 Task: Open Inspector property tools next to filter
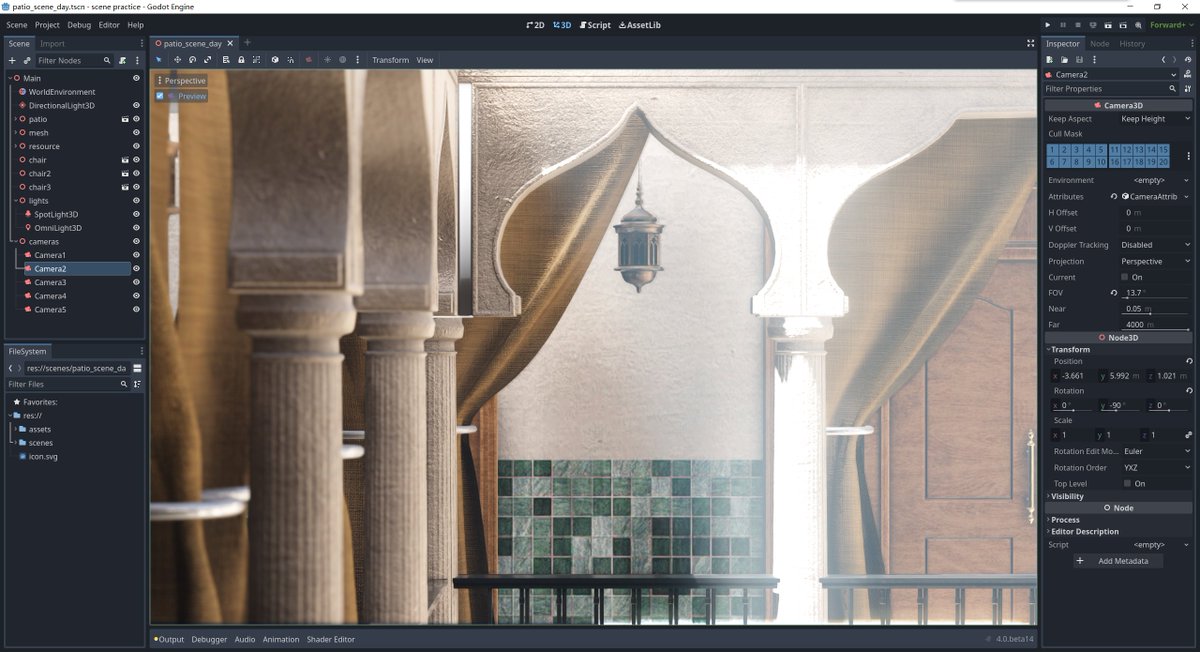pos(1187,89)
